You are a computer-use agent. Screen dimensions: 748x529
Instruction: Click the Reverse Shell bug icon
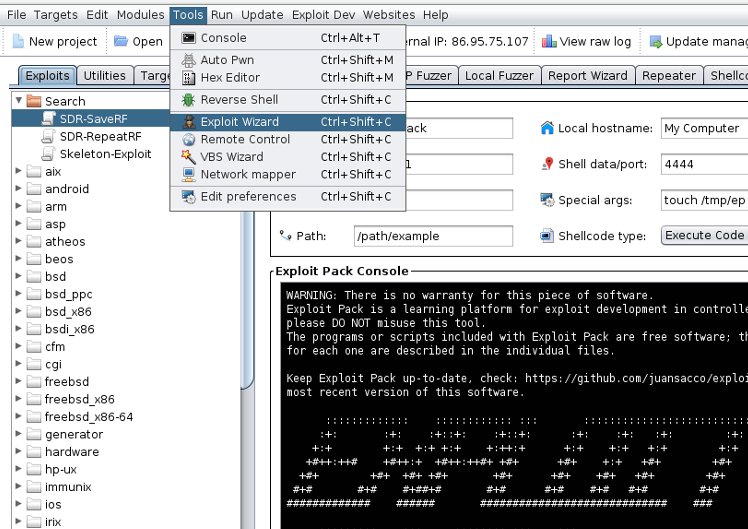click(189, 100)
